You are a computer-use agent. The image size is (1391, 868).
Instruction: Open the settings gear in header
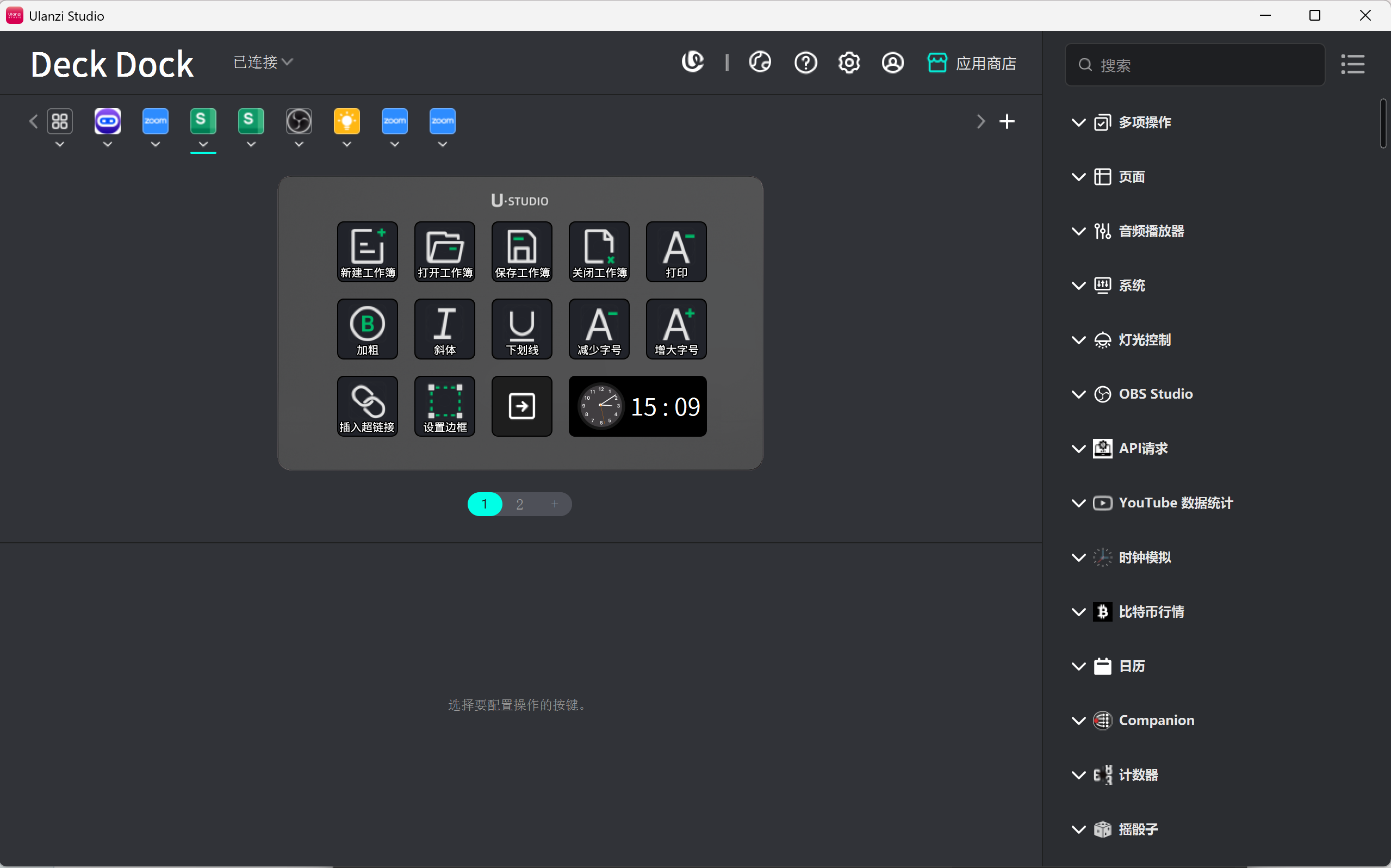[x=849, y=63]
